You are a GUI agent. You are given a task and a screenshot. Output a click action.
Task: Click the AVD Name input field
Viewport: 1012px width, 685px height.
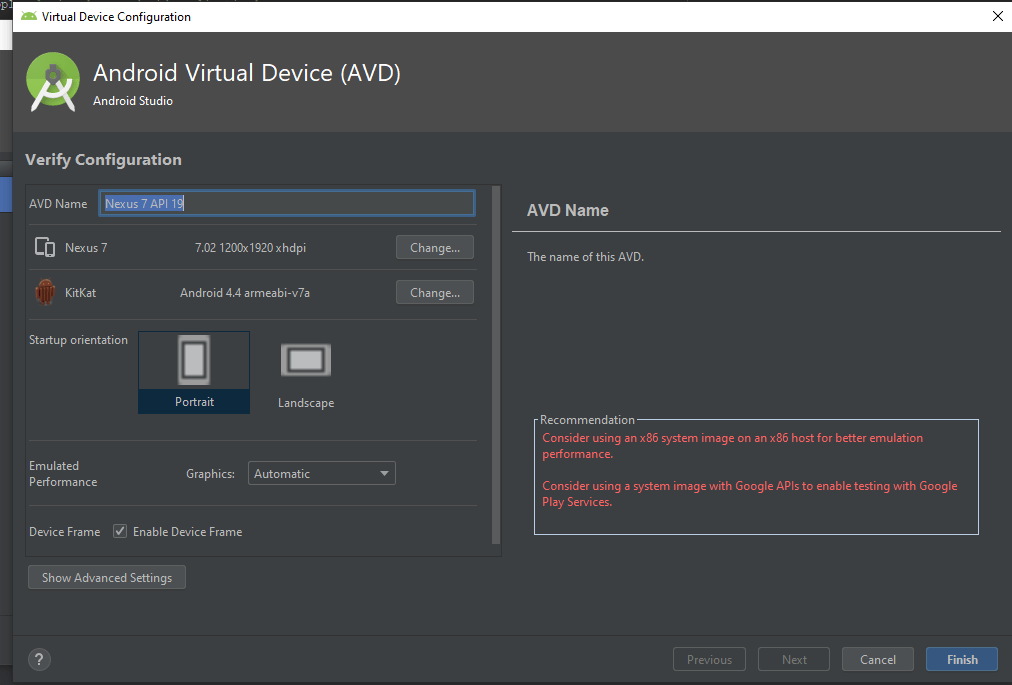287,203
